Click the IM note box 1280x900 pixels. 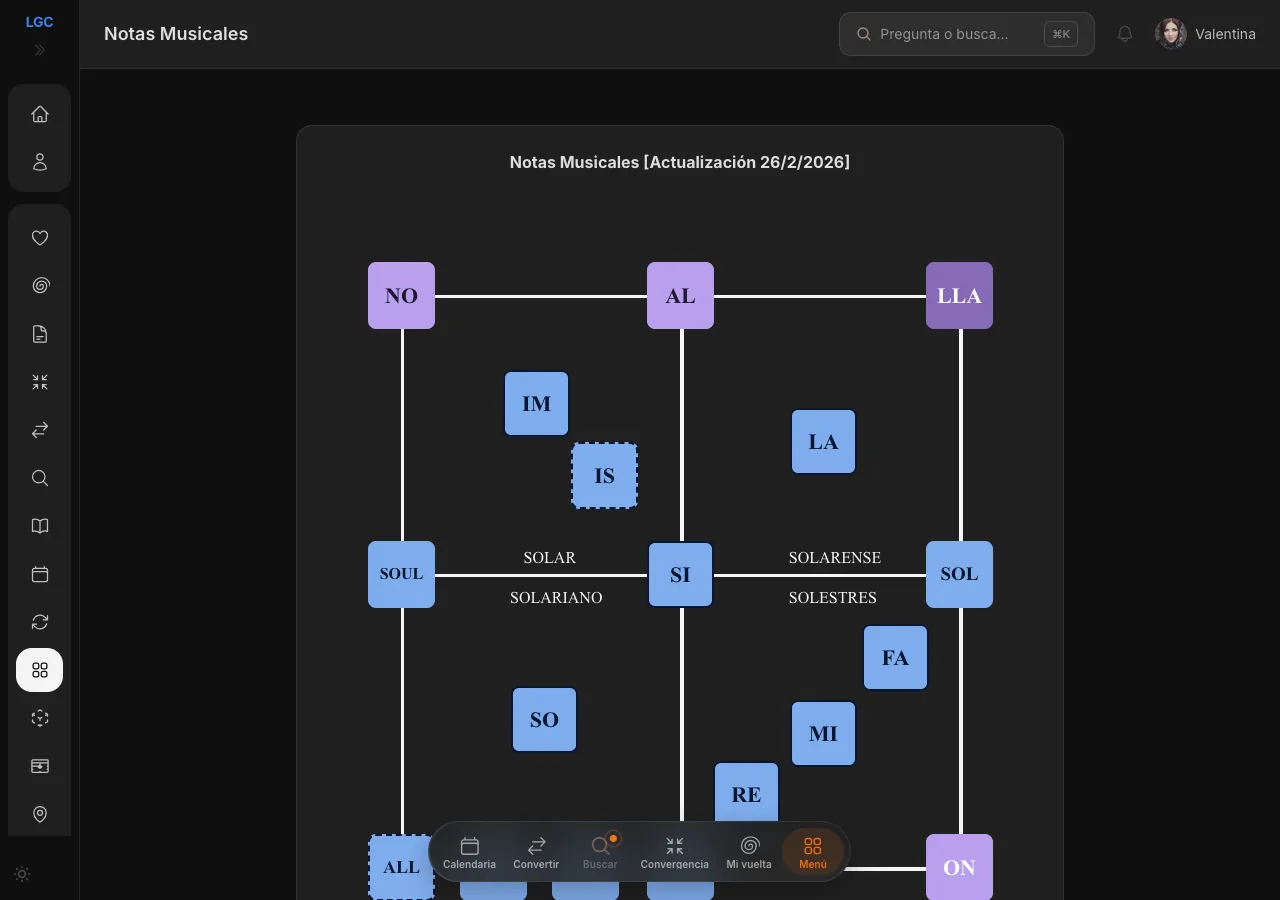537,404
